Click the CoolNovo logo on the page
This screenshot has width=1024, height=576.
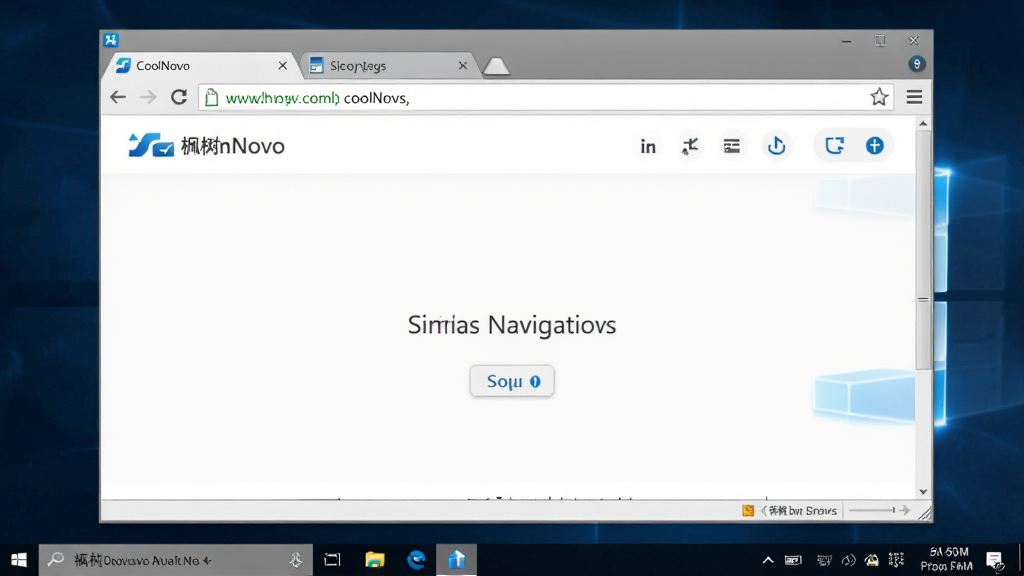pos(206,146)
